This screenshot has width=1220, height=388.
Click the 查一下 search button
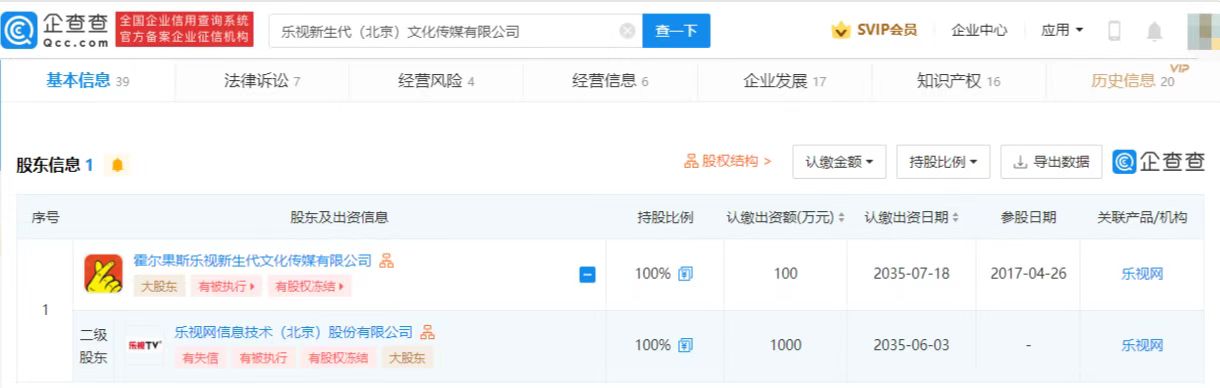(676, 31)
